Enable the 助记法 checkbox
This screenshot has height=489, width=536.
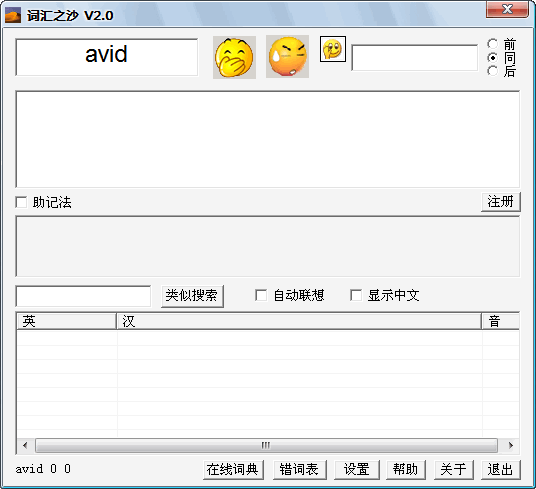coord(21,202)
